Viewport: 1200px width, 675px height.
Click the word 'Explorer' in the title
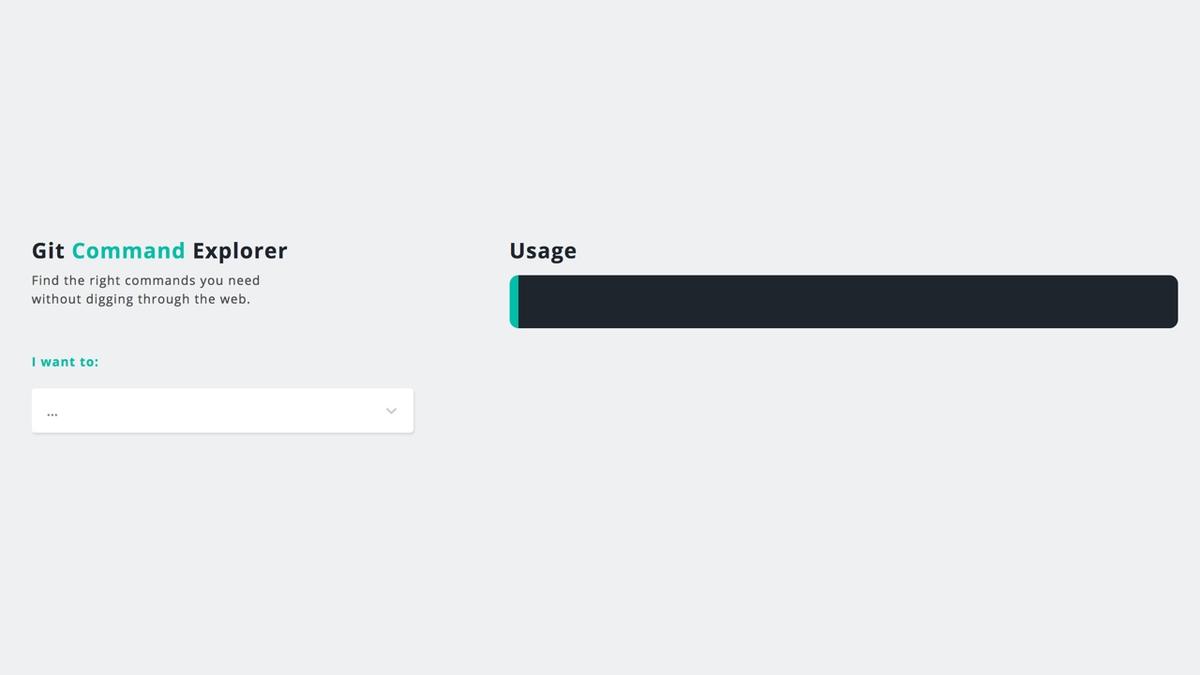pyautogui.click(x=240, y=251)
